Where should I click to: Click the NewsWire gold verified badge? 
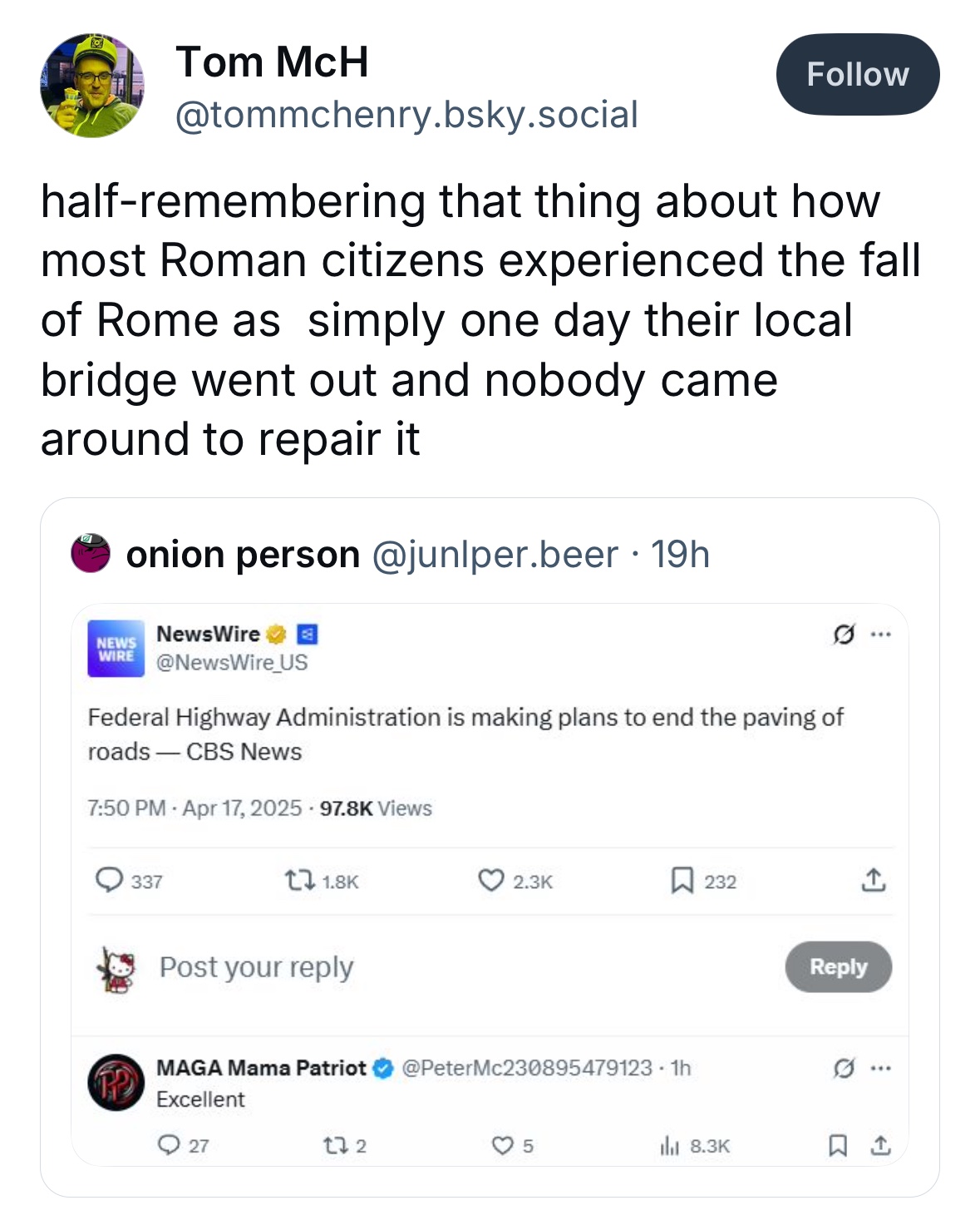click(277, 635)
